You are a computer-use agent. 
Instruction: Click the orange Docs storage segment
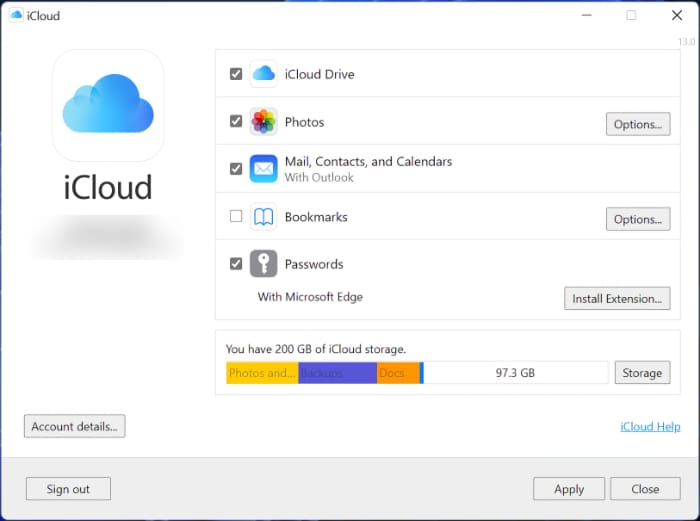(x=398, y=373)
